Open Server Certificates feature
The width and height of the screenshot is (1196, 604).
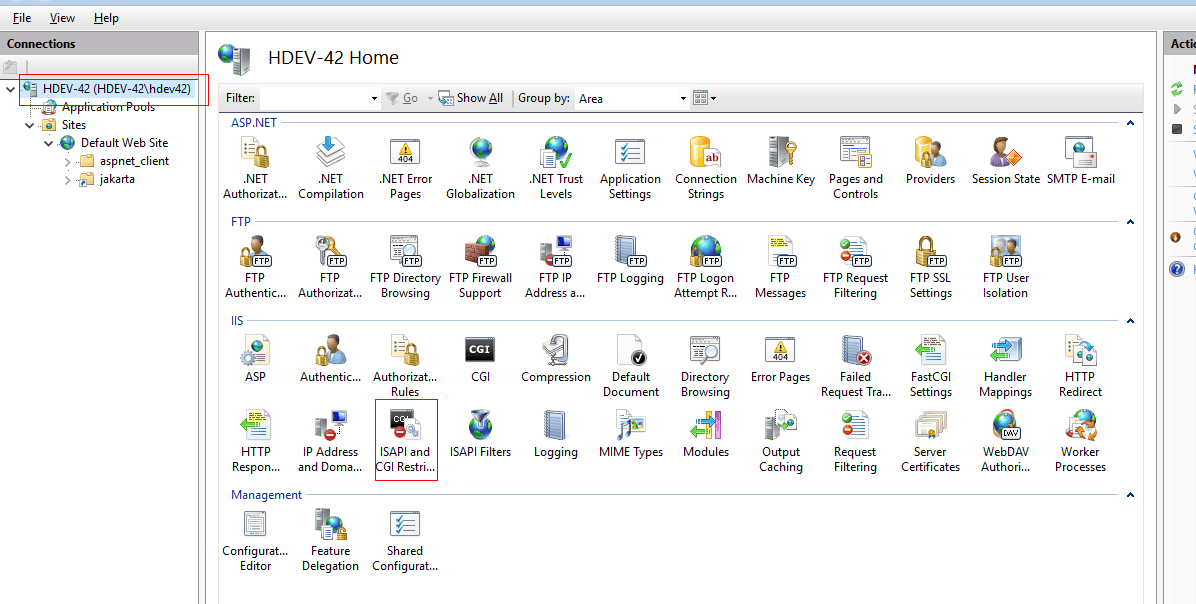[x=931, y=441]
